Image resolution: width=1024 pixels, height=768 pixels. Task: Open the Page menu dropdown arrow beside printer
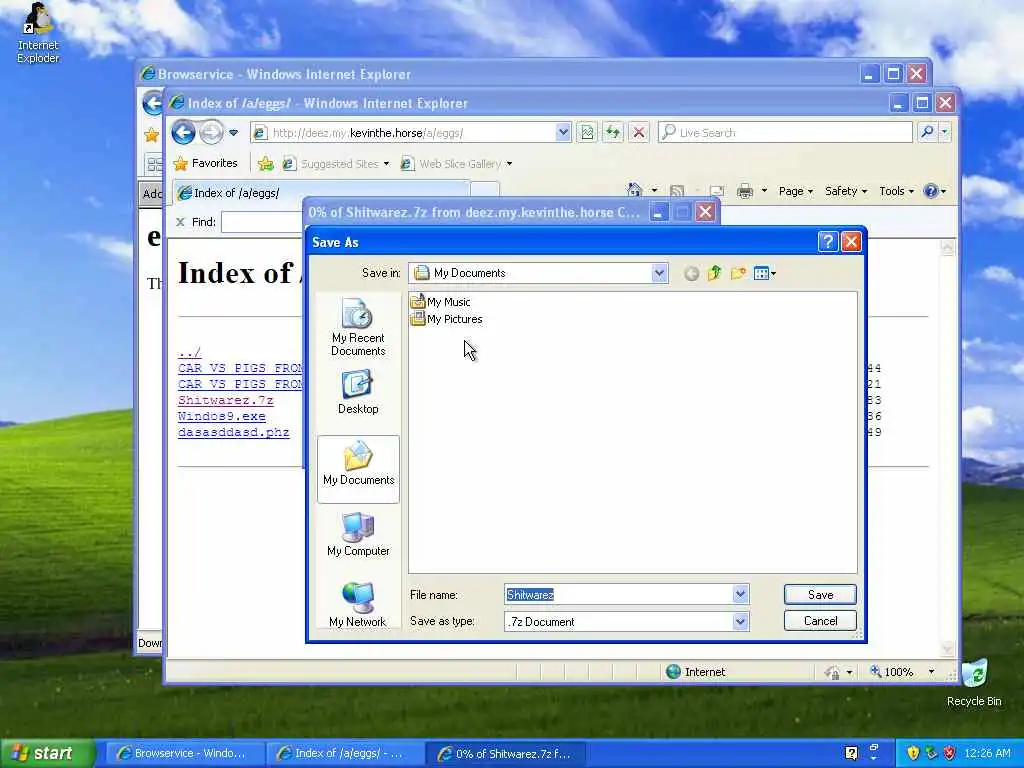click(764, 191)
